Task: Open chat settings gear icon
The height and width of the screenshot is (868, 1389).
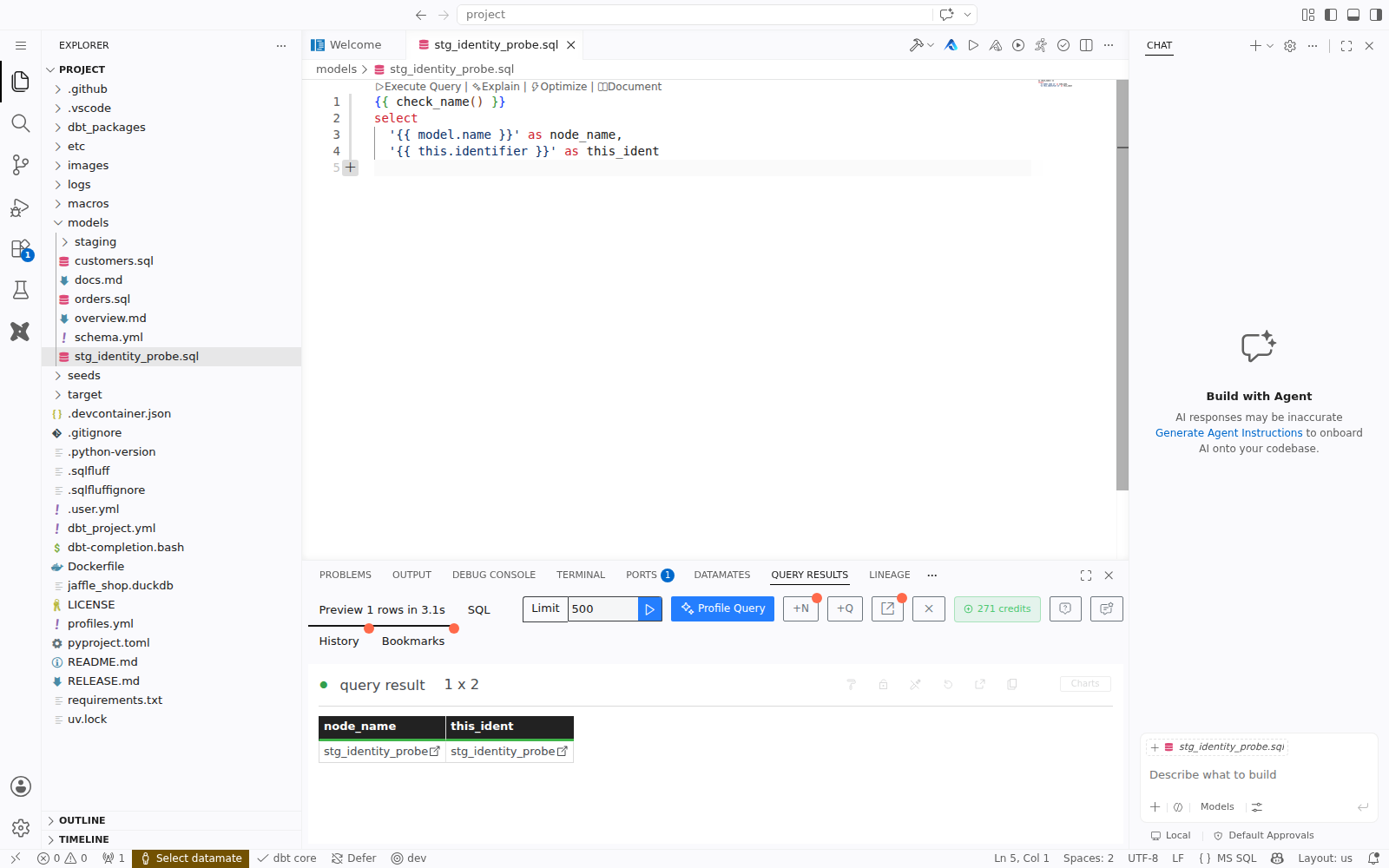Action: (x=1290, y=46)
